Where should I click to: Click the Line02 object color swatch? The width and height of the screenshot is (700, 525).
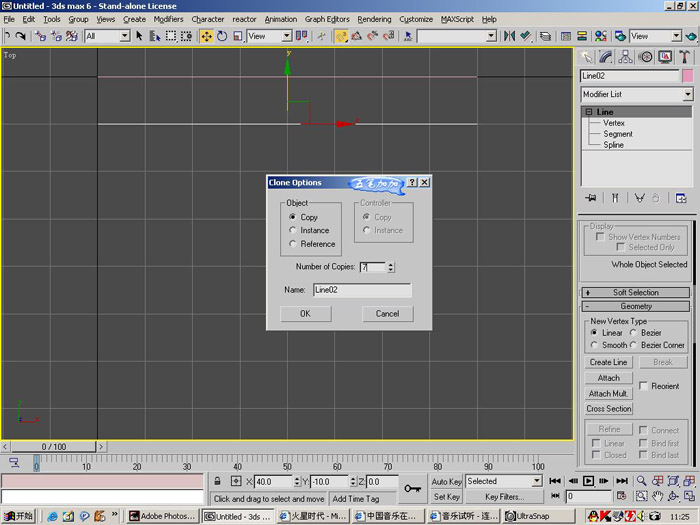[688, 76]
